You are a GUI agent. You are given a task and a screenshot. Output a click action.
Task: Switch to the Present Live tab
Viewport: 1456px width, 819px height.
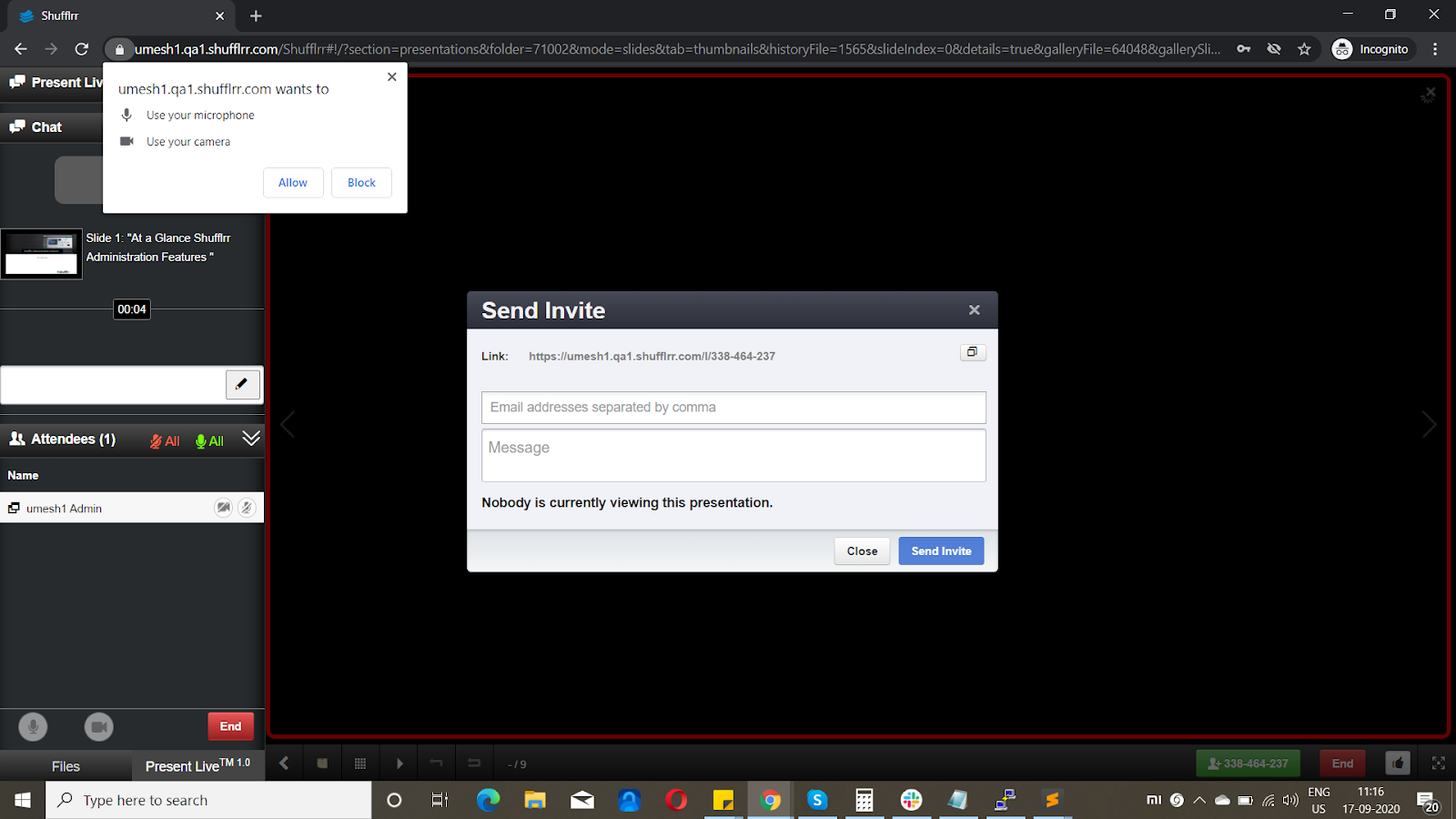[x=197, y=766]
